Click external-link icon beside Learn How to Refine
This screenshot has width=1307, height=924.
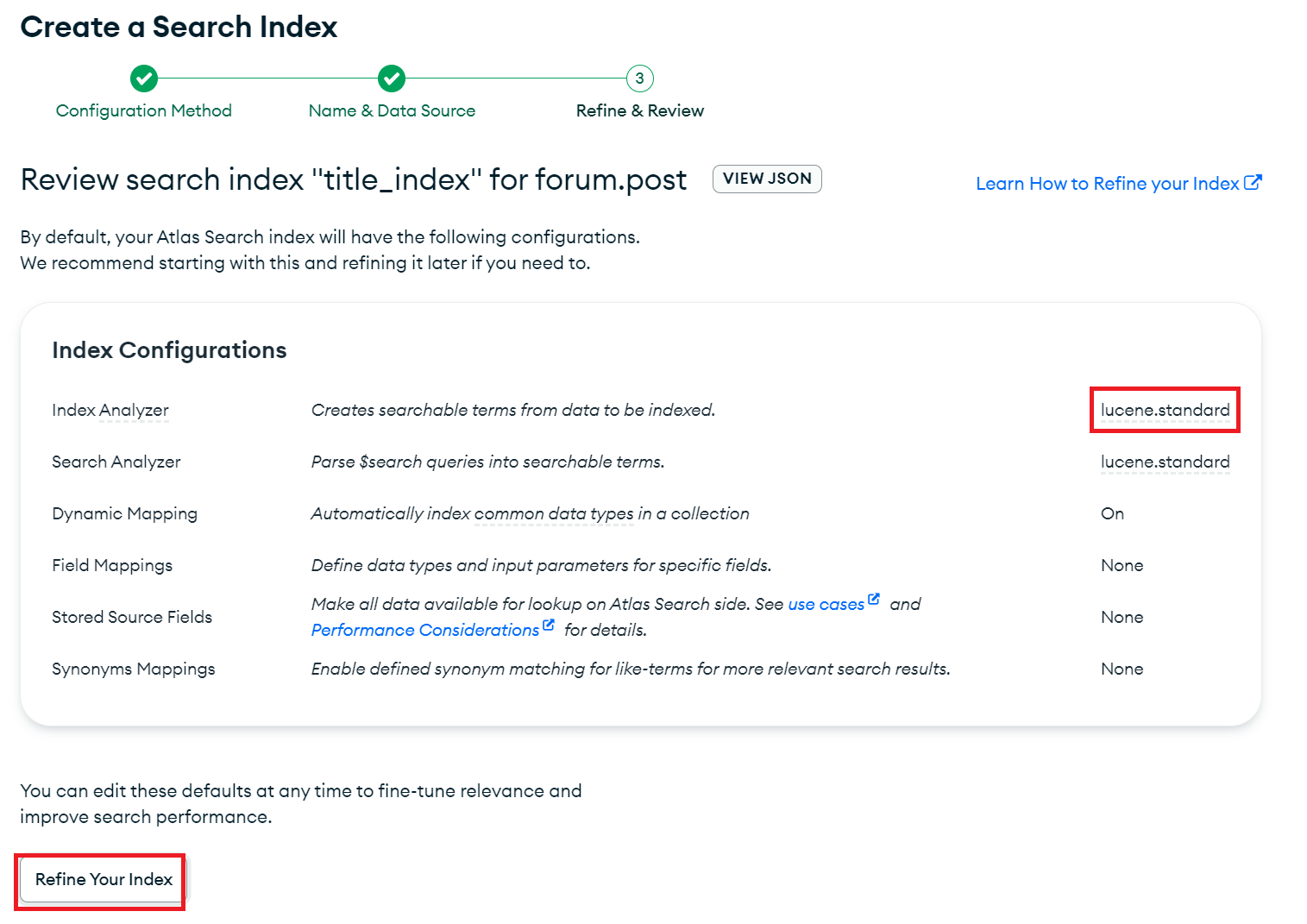pos(1253,183)
